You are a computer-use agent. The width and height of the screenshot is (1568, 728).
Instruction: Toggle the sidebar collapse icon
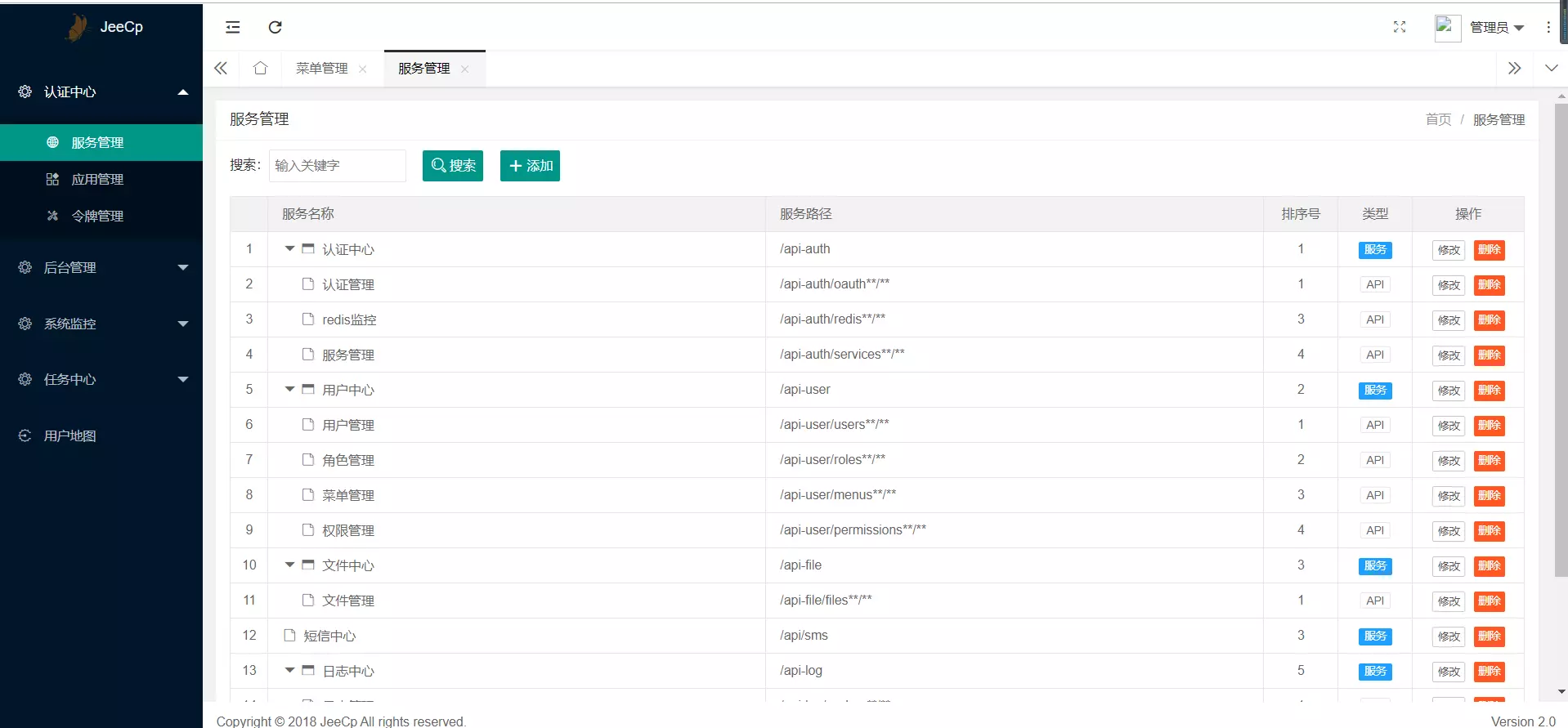click(233, 27)
